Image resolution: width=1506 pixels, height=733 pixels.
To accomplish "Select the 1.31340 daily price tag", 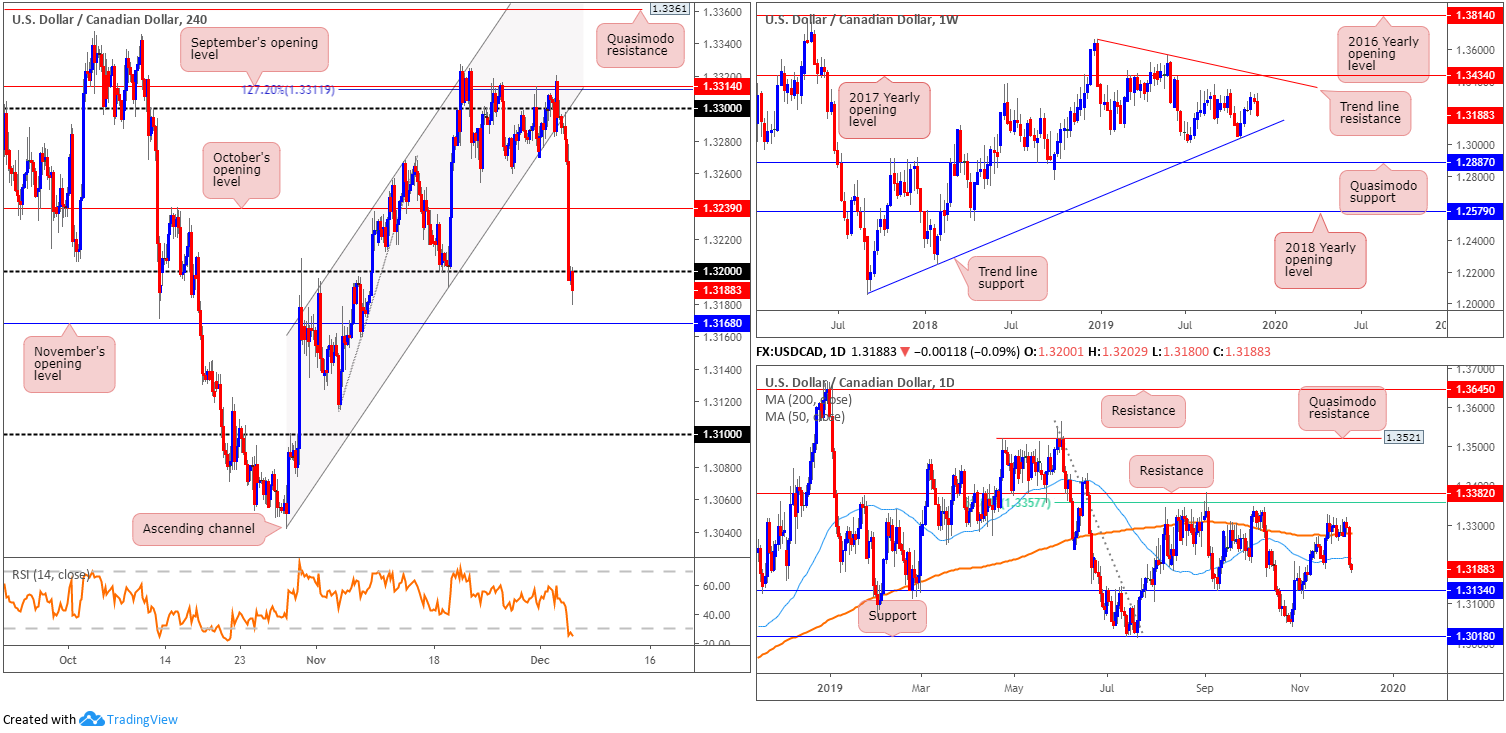I will click(x=1476, y=590).
